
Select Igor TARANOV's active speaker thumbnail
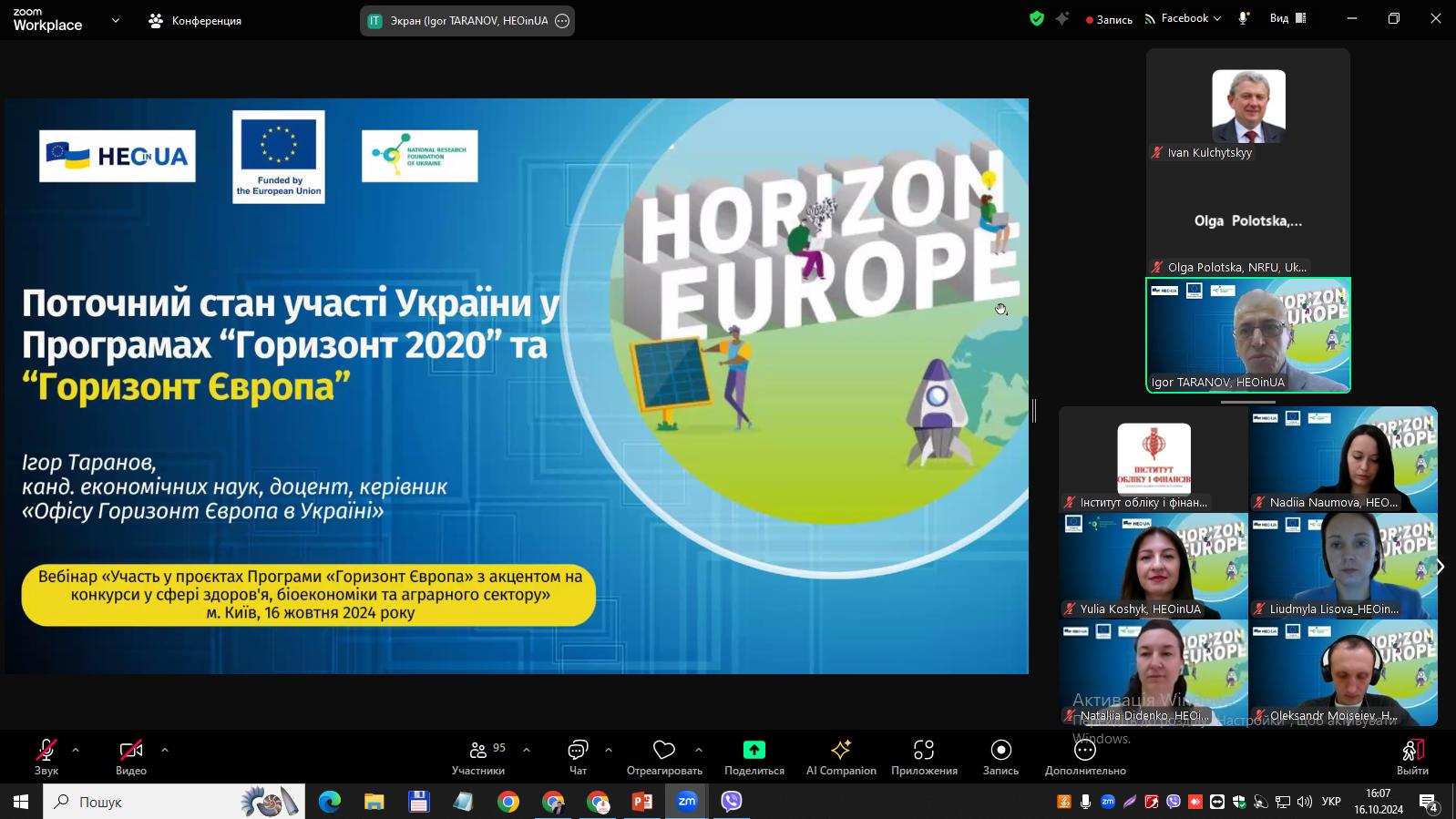pyautogui.click(x=1248, y=335)
